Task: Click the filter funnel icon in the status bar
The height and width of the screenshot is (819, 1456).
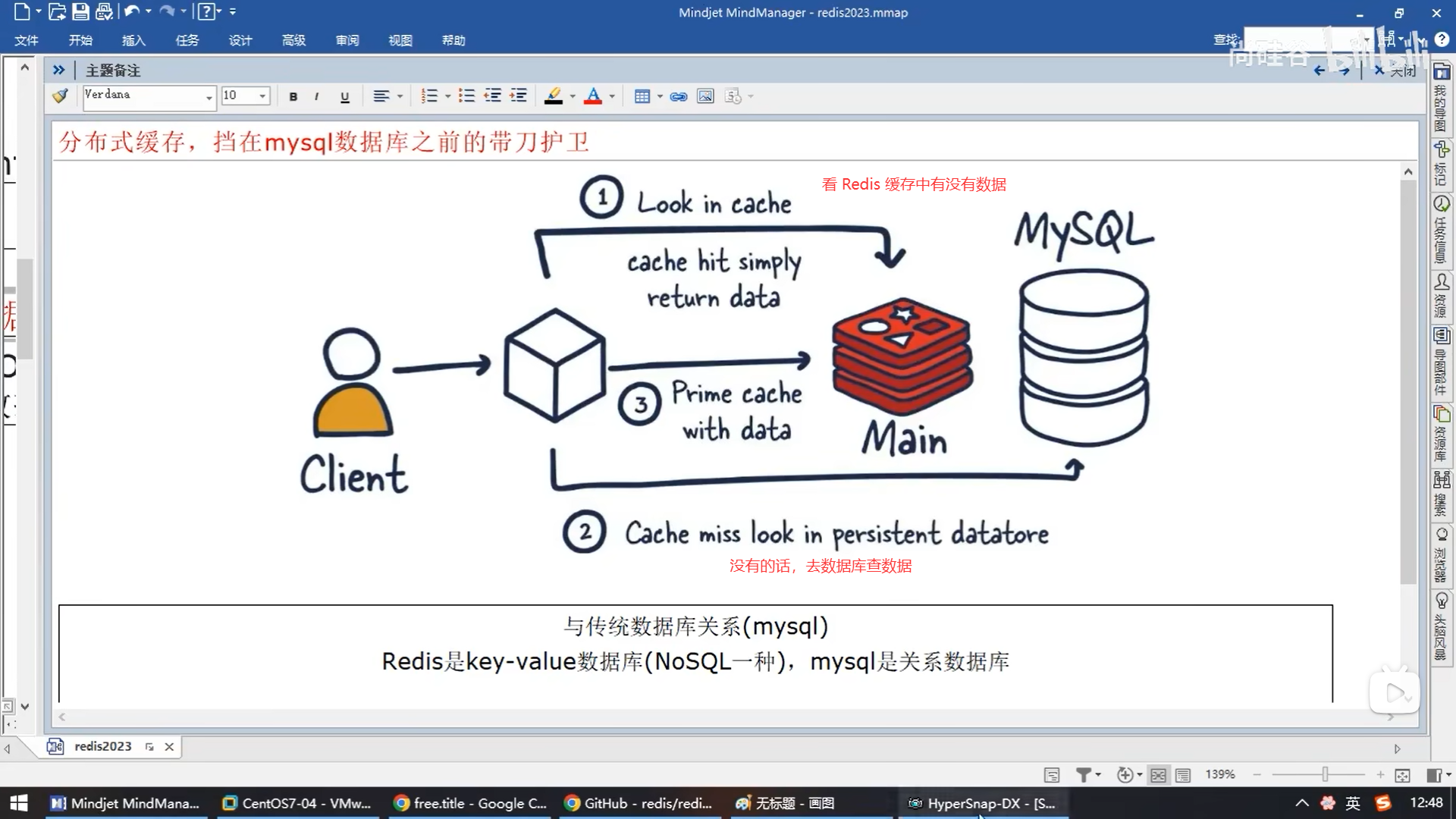Action: click(x=1084, y=774)
